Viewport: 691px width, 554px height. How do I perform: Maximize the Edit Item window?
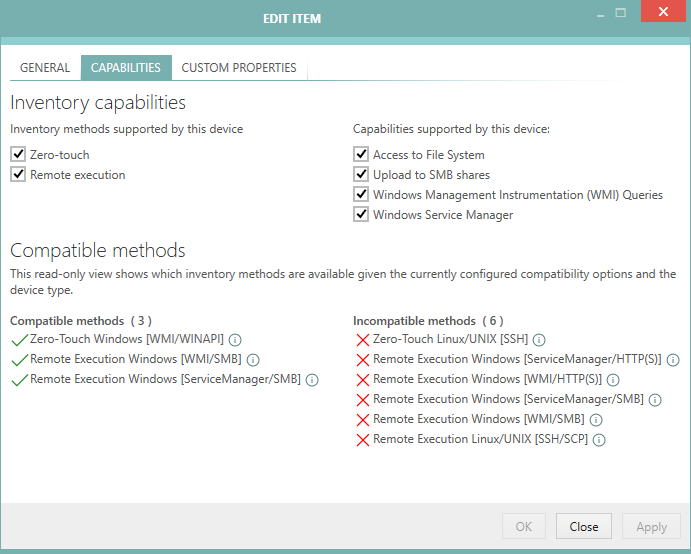pos(621,14)
